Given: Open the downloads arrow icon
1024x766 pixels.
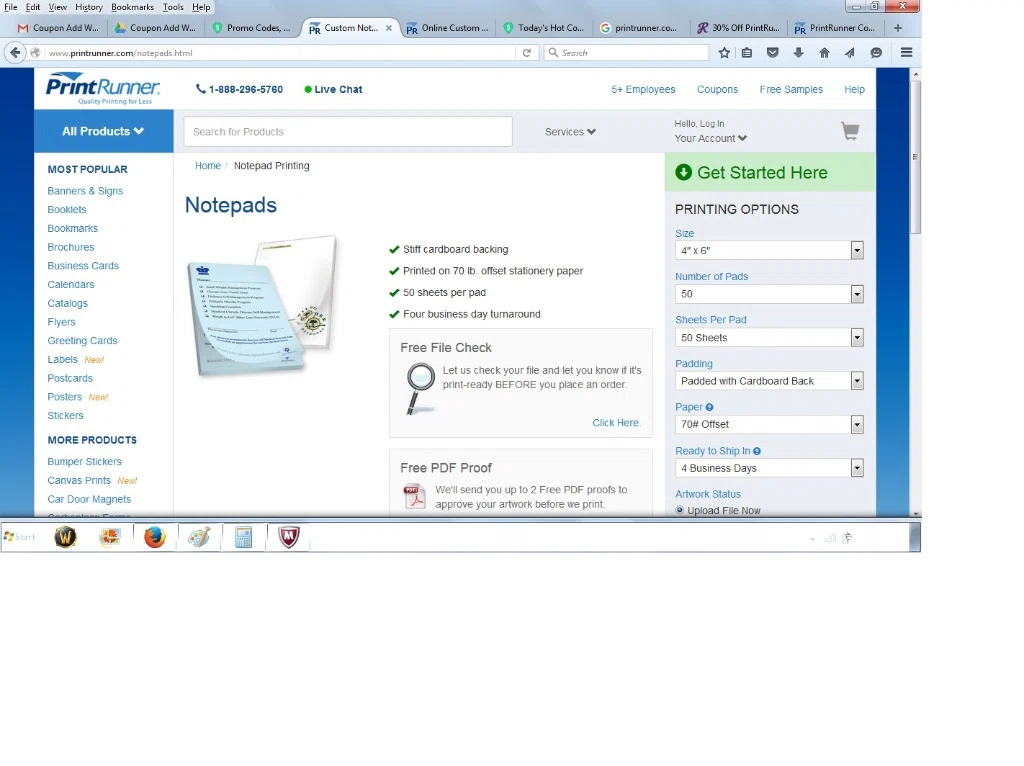Looking at the screenshot, I should coord(798,53).
